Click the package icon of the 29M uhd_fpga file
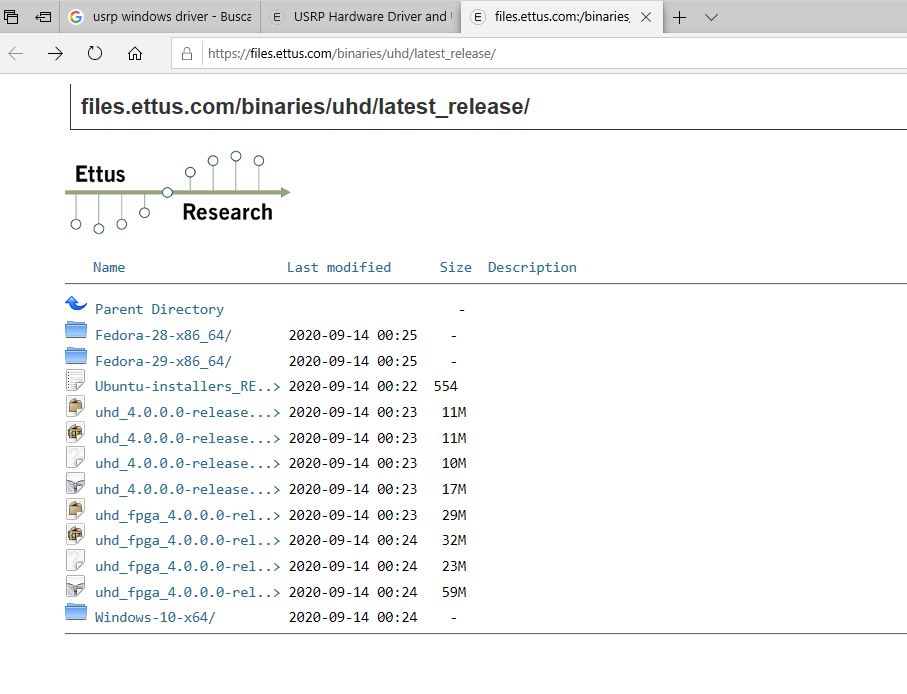The height and width of the screenshot is (694, 907). (x=76, y=509)
